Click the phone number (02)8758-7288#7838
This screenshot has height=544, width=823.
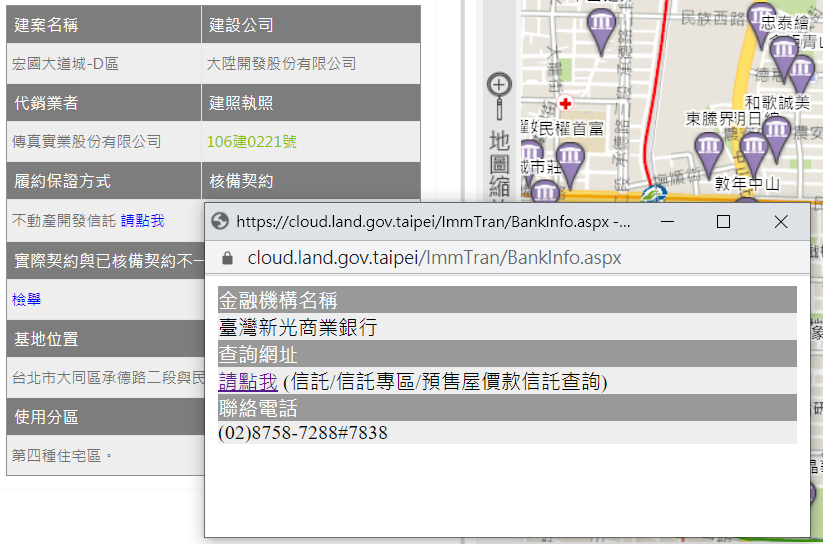click(x=303, y=433)
